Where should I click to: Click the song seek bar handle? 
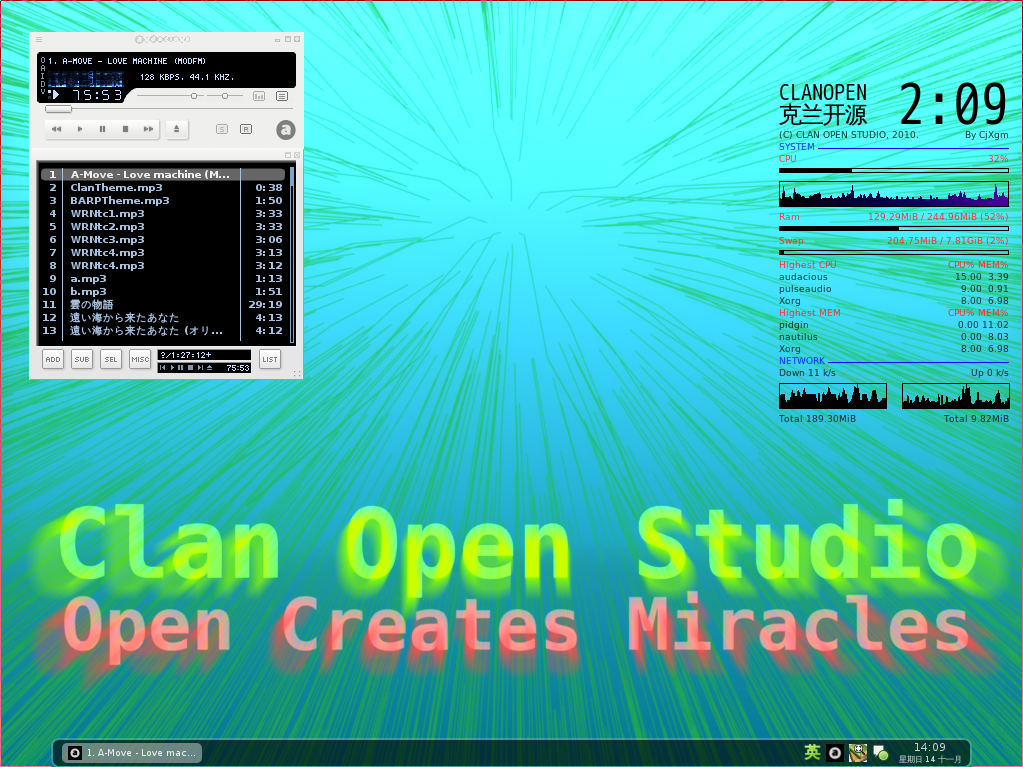[58, 110]
